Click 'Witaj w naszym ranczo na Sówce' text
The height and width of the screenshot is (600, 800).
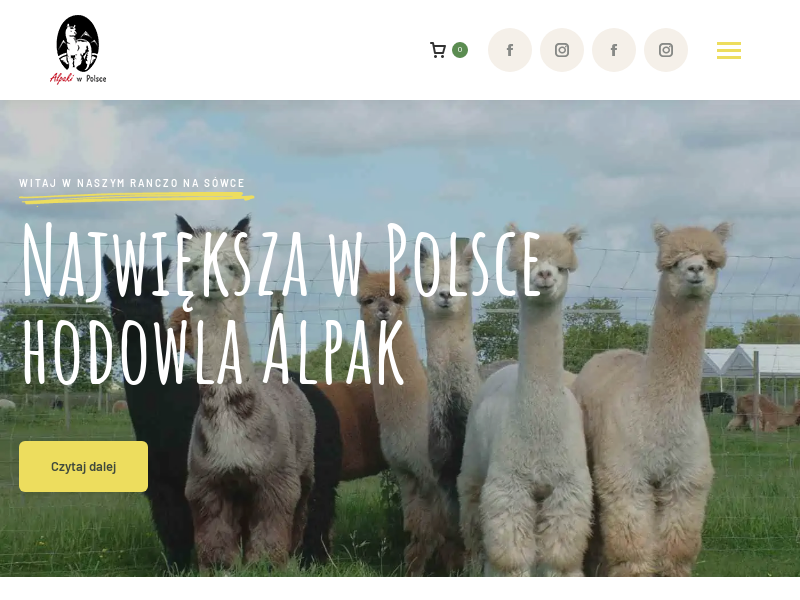pos(132,183)
